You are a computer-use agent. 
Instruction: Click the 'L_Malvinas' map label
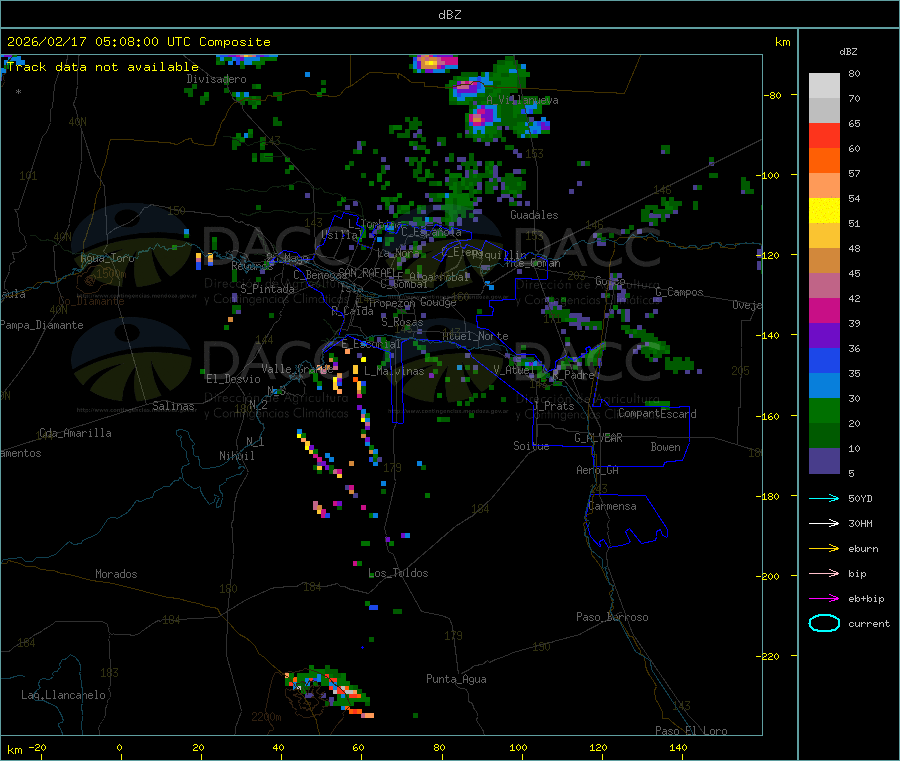click(x=394, y=371)
